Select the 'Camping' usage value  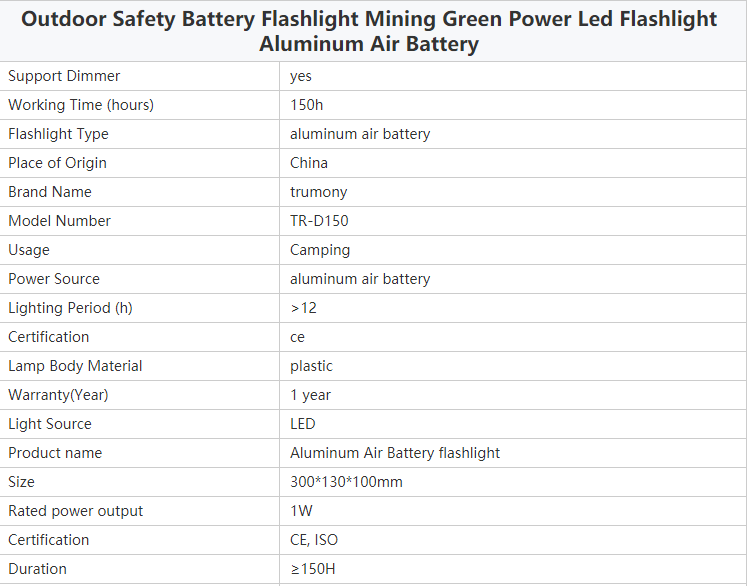tap(320, 250)
